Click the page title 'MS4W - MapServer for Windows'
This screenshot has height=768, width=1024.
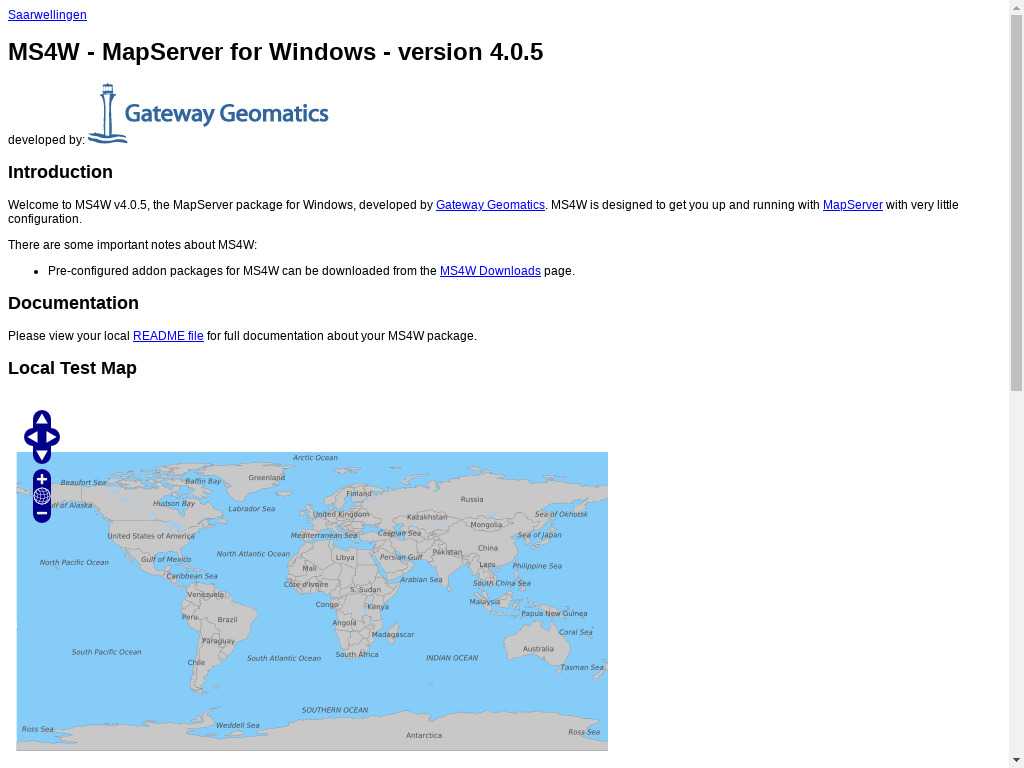click(x=192, y=52)
